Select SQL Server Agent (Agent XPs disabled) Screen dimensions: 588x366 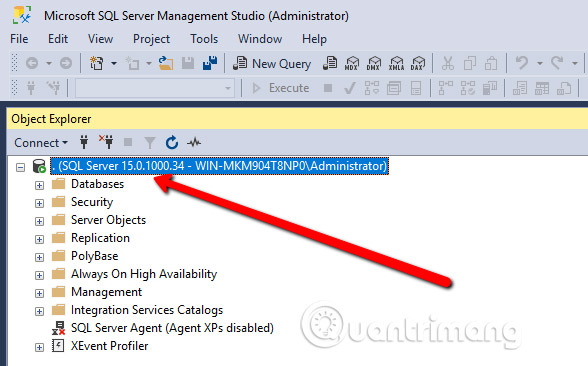point(172,328)
